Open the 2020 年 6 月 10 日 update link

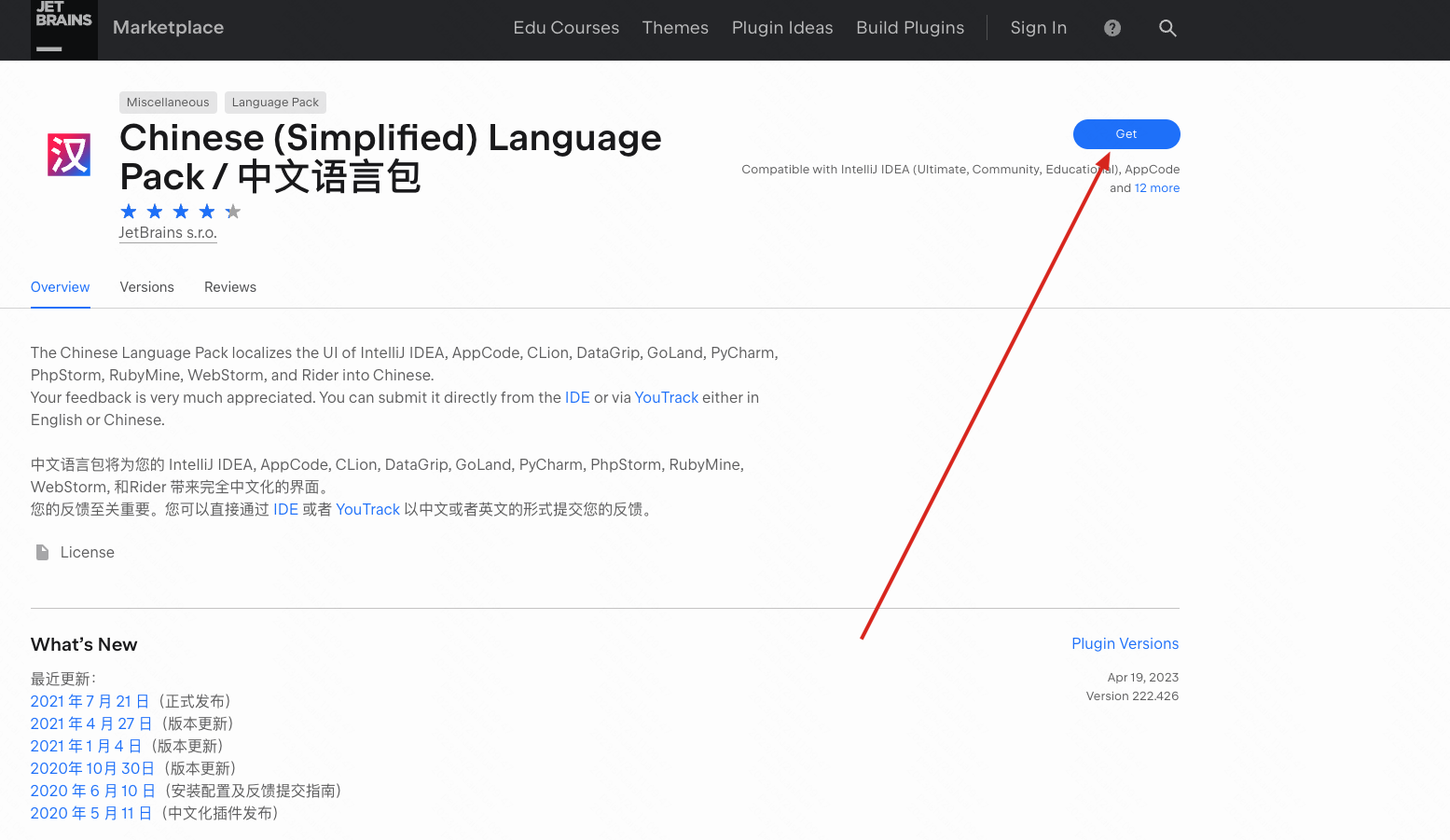93,791
